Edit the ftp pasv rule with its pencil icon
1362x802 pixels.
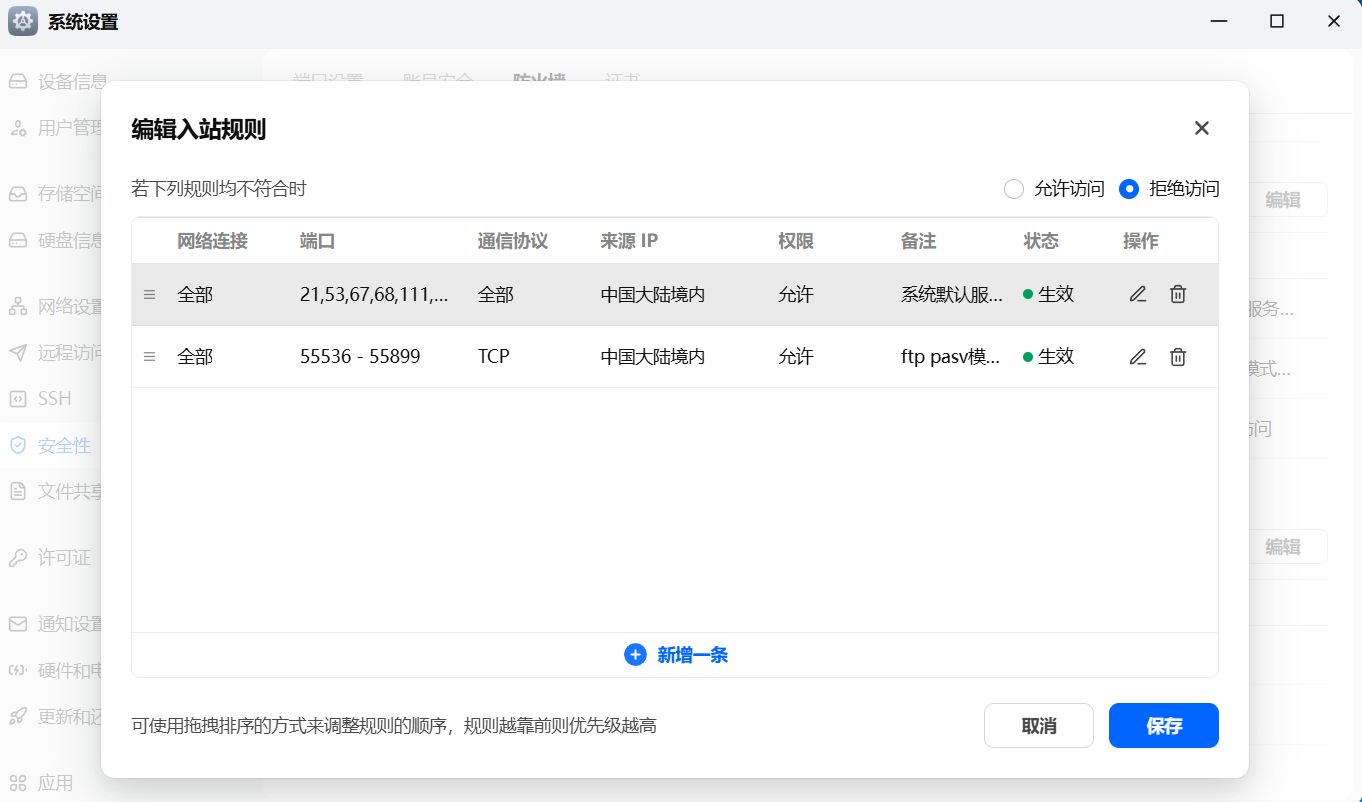pyautogui.click(x=1137, y=357)
